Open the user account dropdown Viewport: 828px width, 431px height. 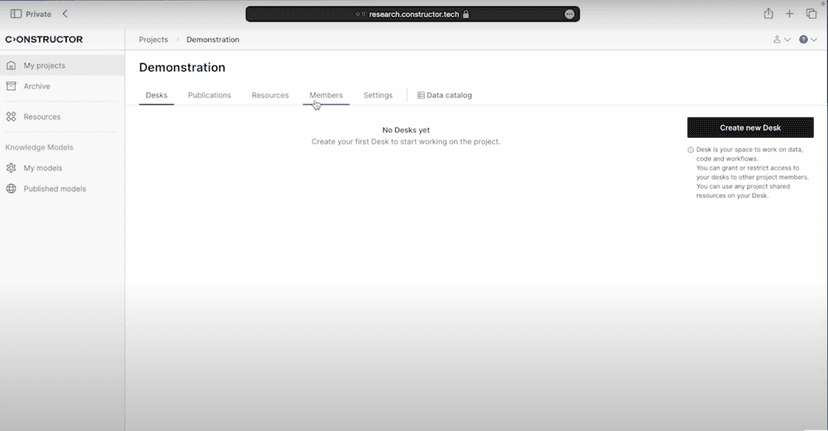[x=782, y=40]
